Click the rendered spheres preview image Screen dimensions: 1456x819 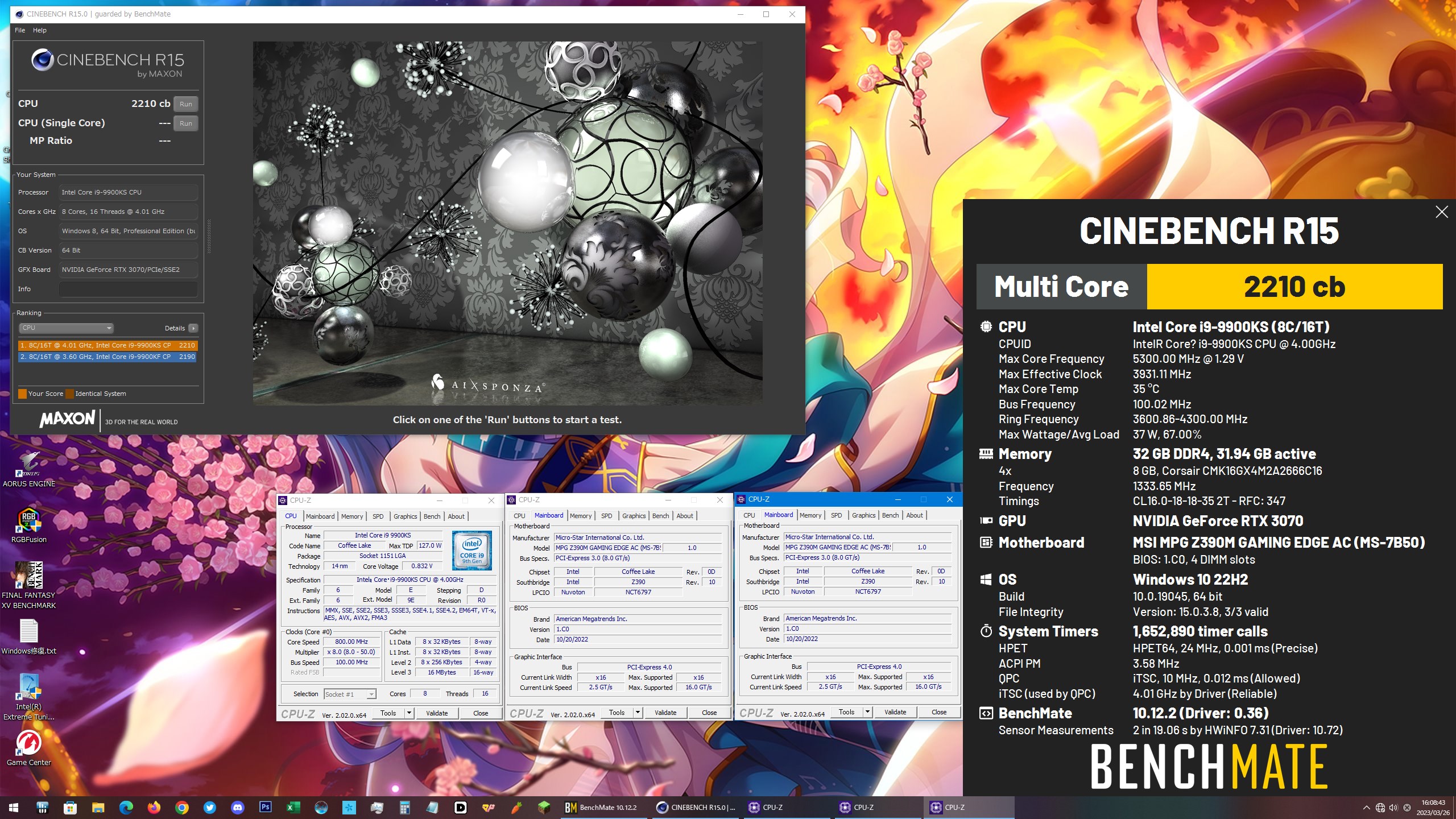coord(507,223)
